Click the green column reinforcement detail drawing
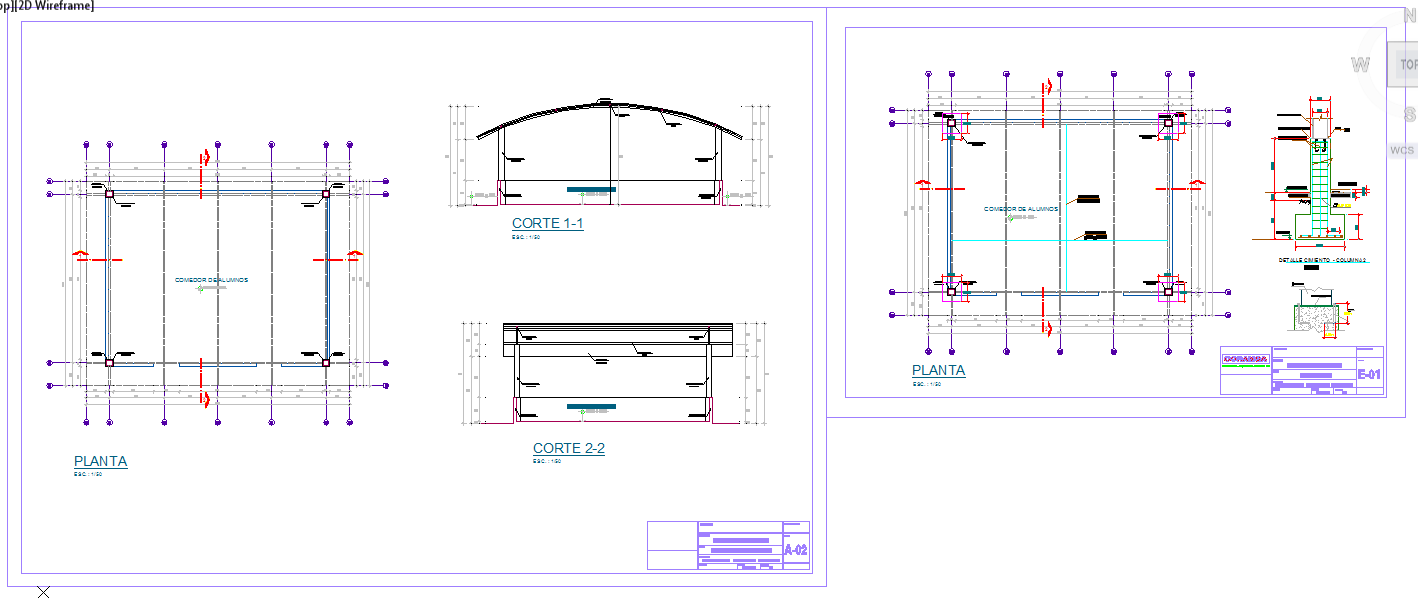Image resolution: width=1418 pixels, height=598 pixels. 1320,180
